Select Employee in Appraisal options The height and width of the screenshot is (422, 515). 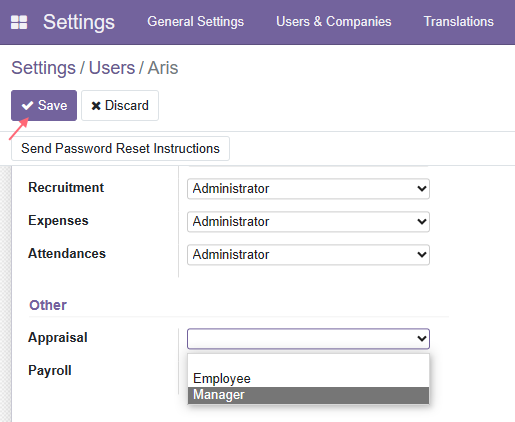pos(308,379)
